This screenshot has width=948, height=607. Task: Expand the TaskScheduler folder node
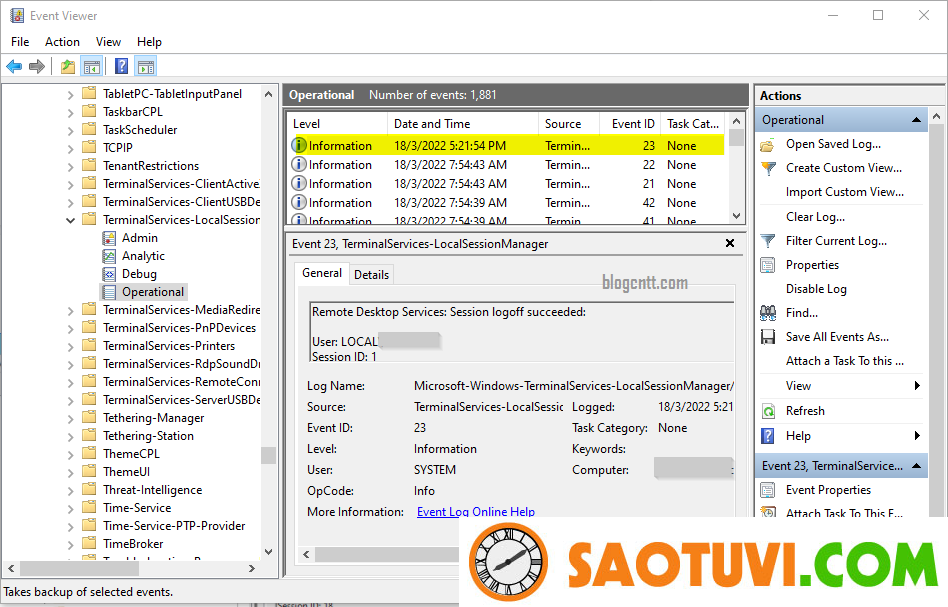coord(71,130)
